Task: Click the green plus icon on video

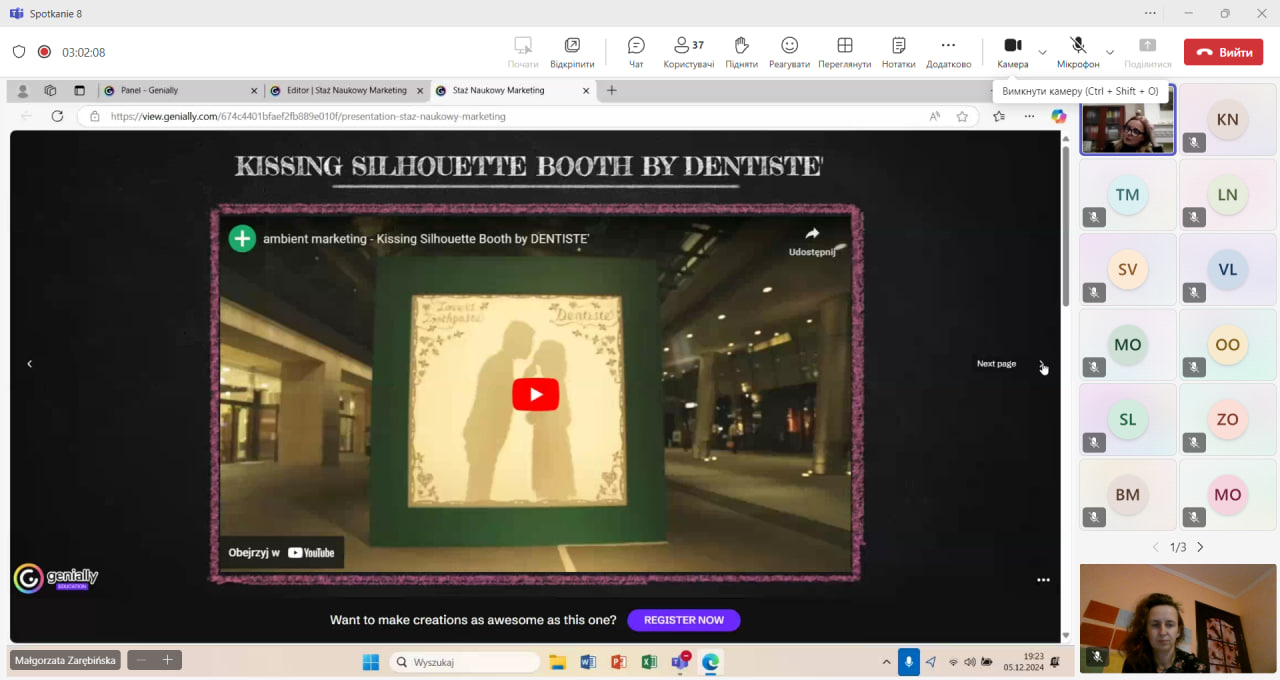Action: [242, 238]
